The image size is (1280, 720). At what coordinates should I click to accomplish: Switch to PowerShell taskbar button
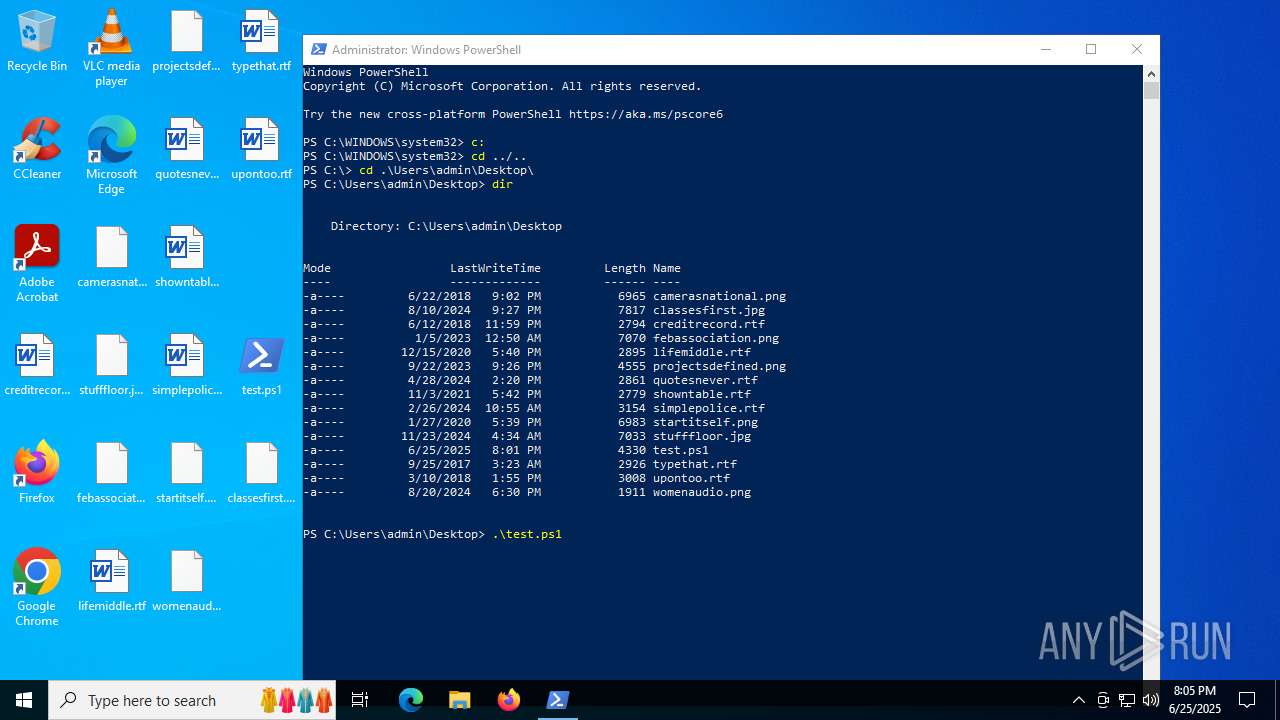point(558,700)
